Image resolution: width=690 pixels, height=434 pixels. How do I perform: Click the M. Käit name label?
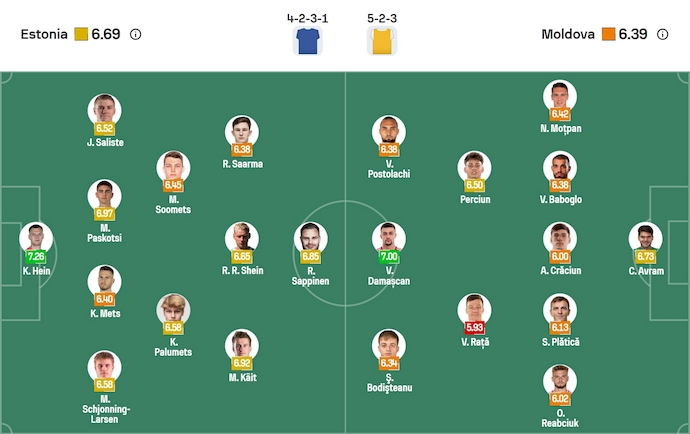pos(241,377)
